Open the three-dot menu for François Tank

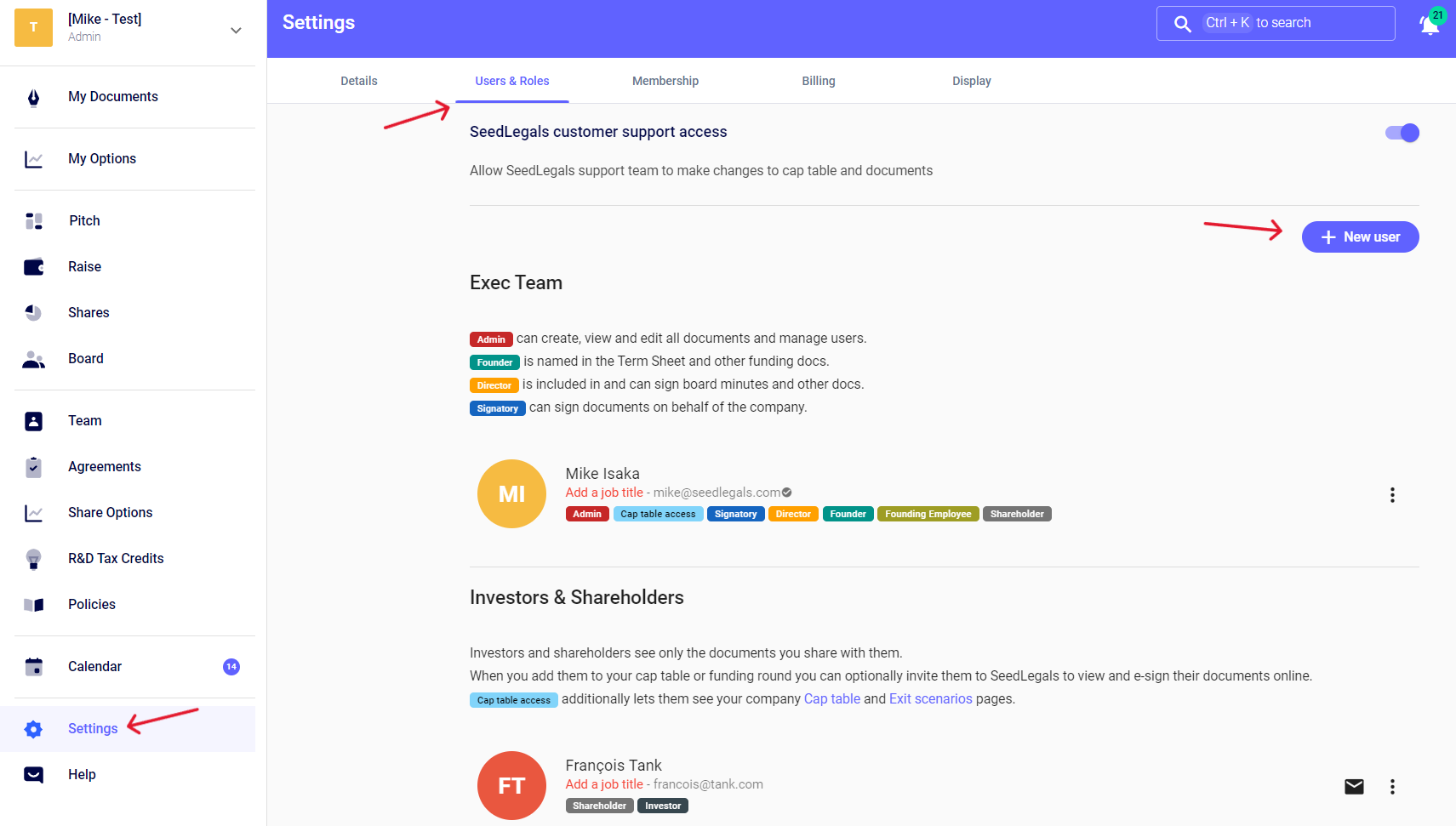1392,787
